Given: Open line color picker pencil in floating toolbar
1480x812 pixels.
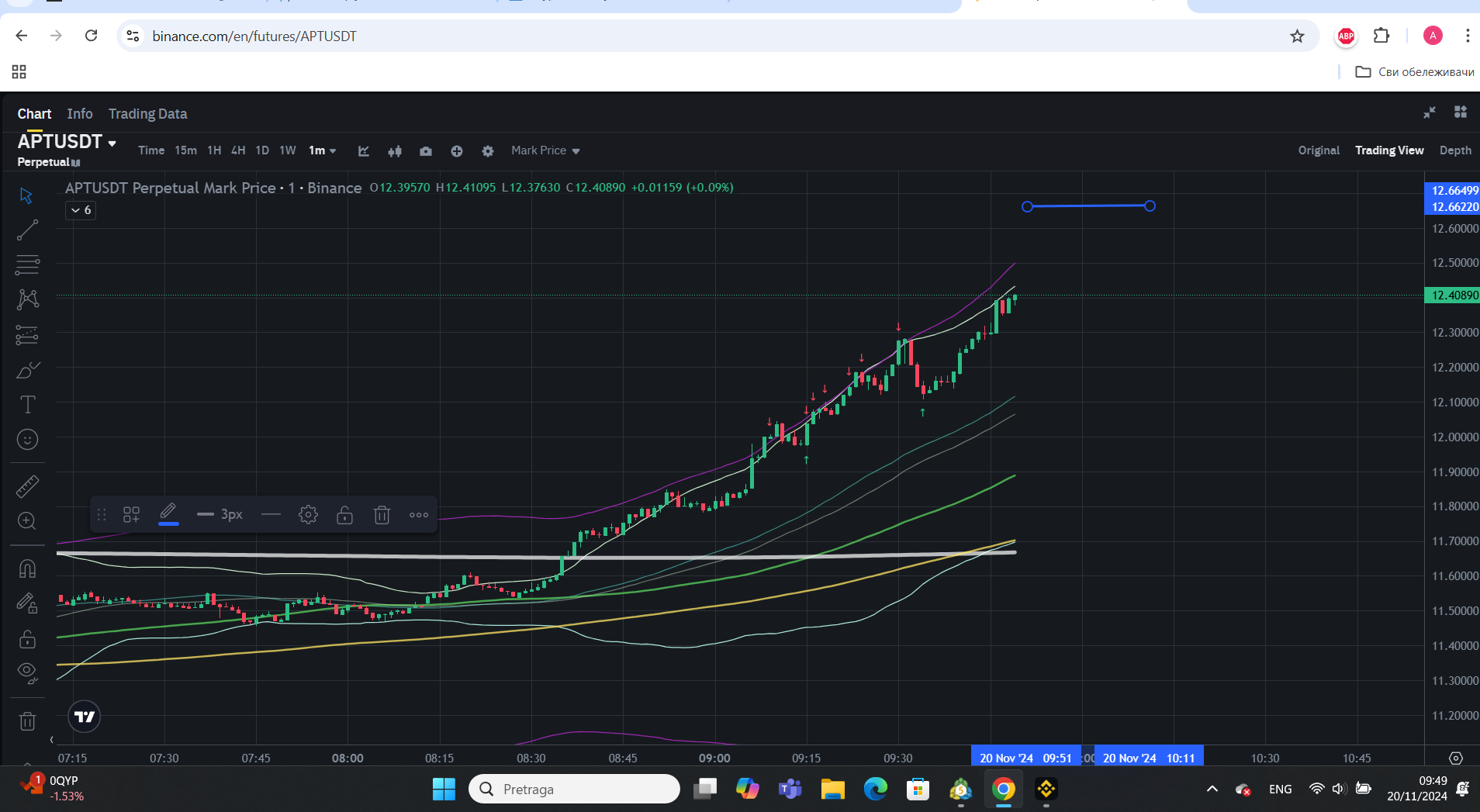Looking at the screenshot, I should coord(168,513).
